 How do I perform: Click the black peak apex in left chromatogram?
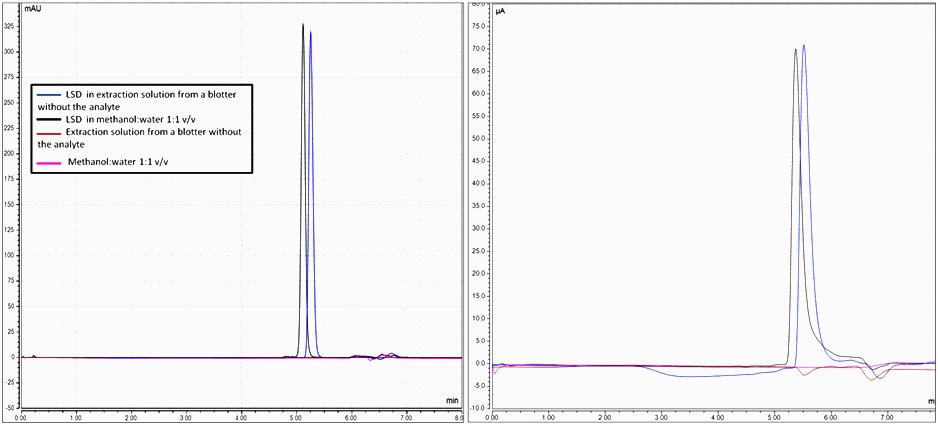[x=303, y=25]
